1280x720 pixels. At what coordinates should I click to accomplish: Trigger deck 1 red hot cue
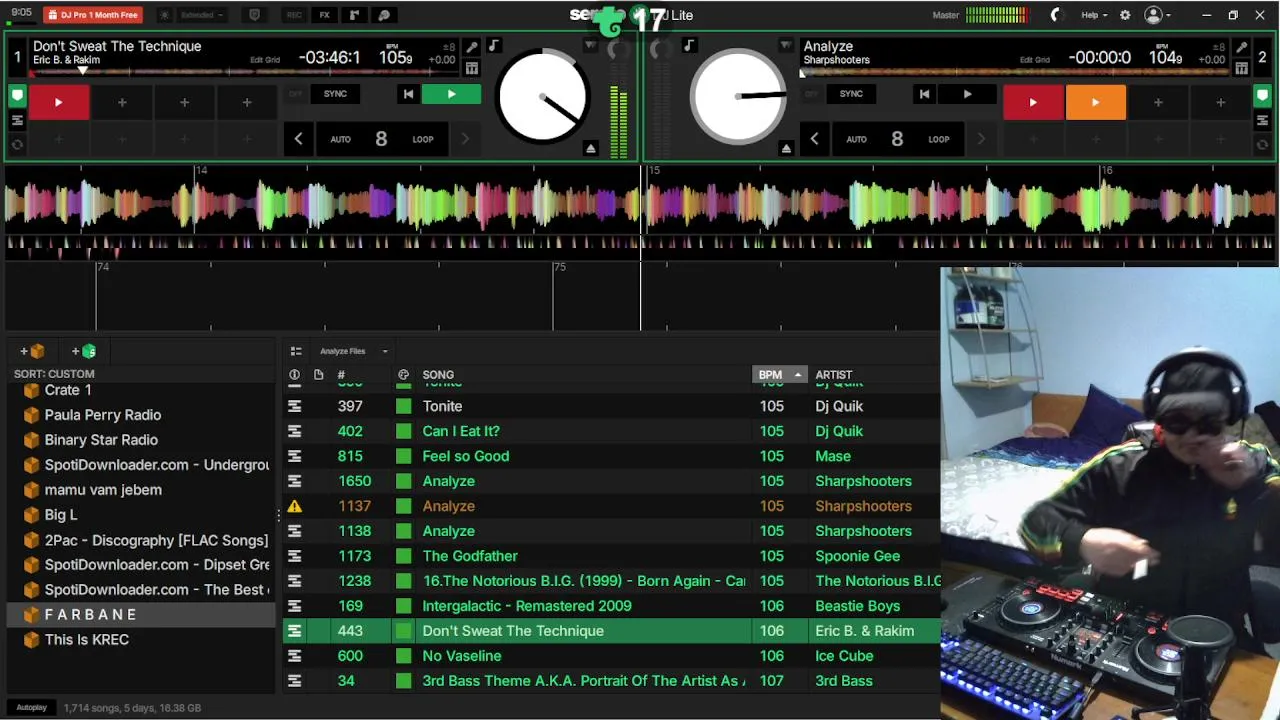pyautogui.click(x=58, y=102)
